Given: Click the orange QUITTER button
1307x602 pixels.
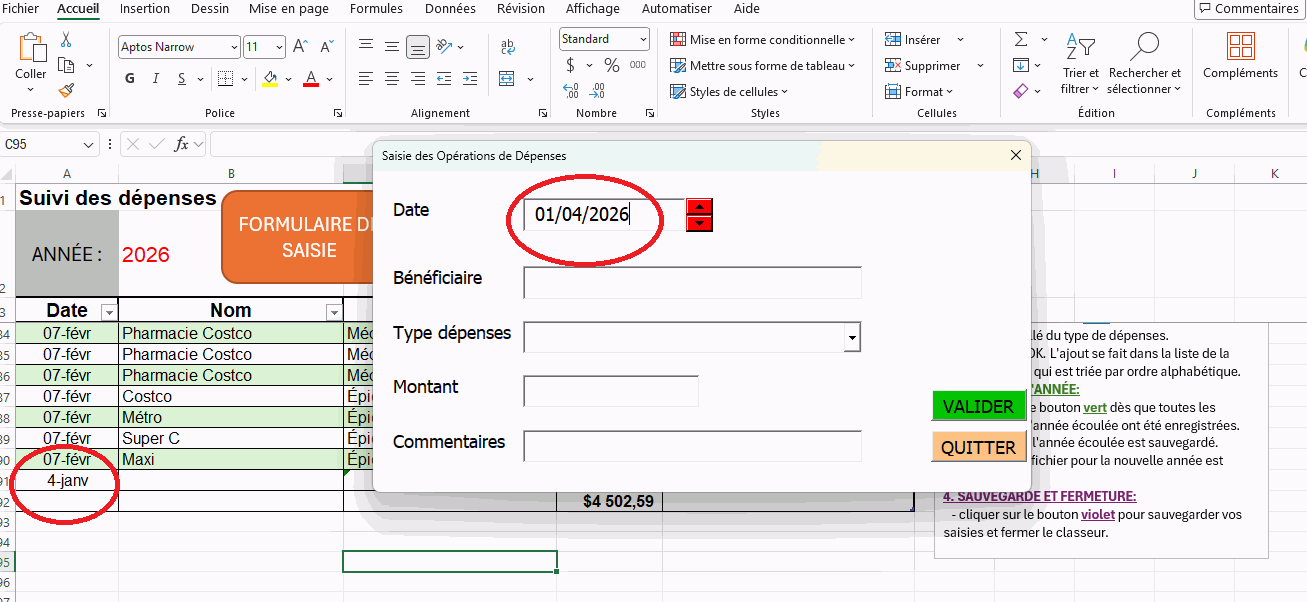Looking at the screenshot, I should [x=979, y=447].
